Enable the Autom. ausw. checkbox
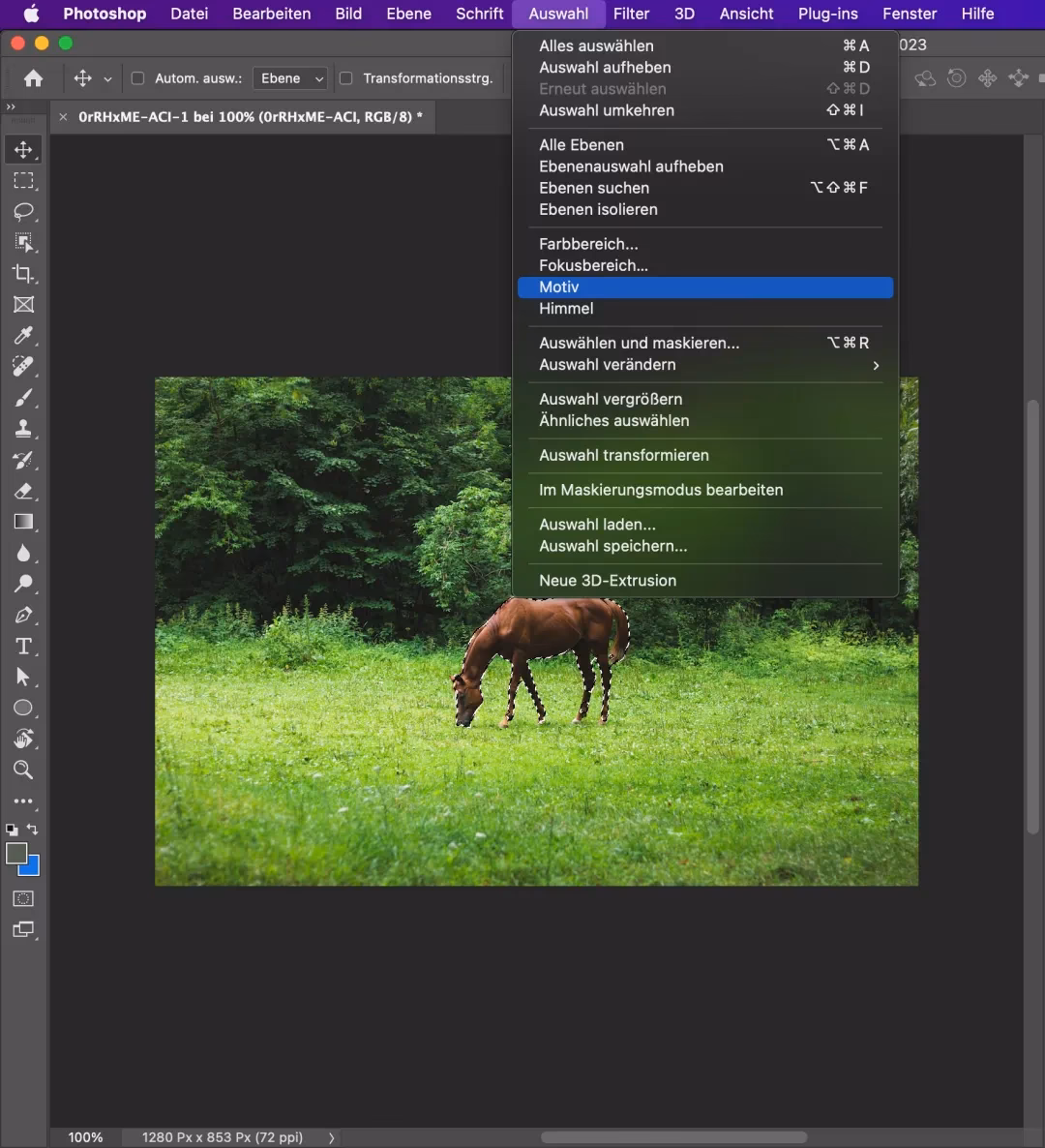The height and width of the screenshot is (1148, 1045). 138,78
